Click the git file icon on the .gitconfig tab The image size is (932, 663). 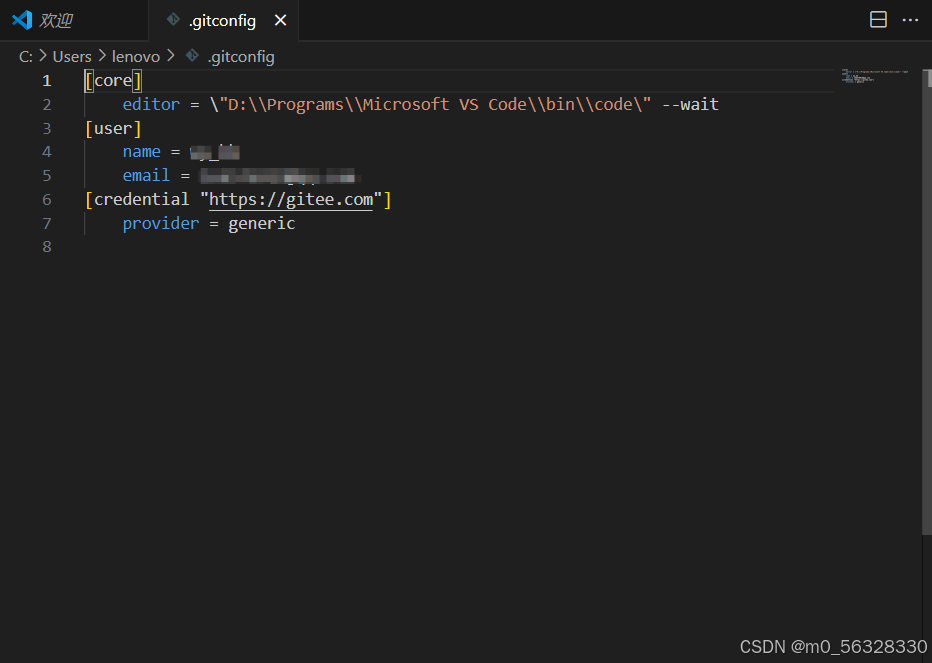(172, 19)
